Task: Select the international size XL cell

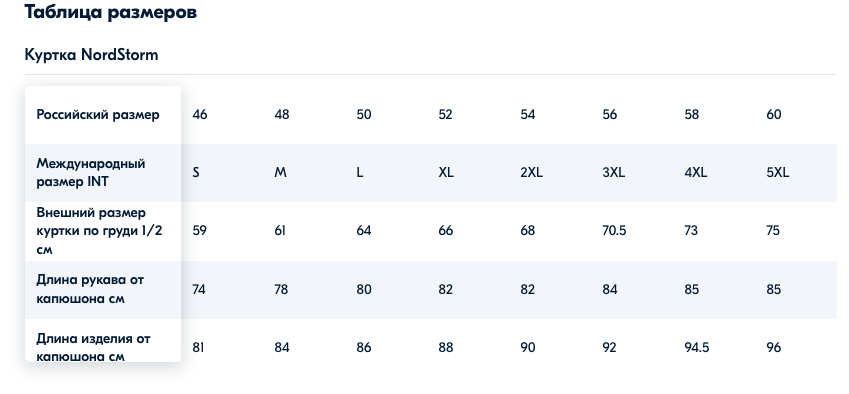Action: tap(446, 173)
